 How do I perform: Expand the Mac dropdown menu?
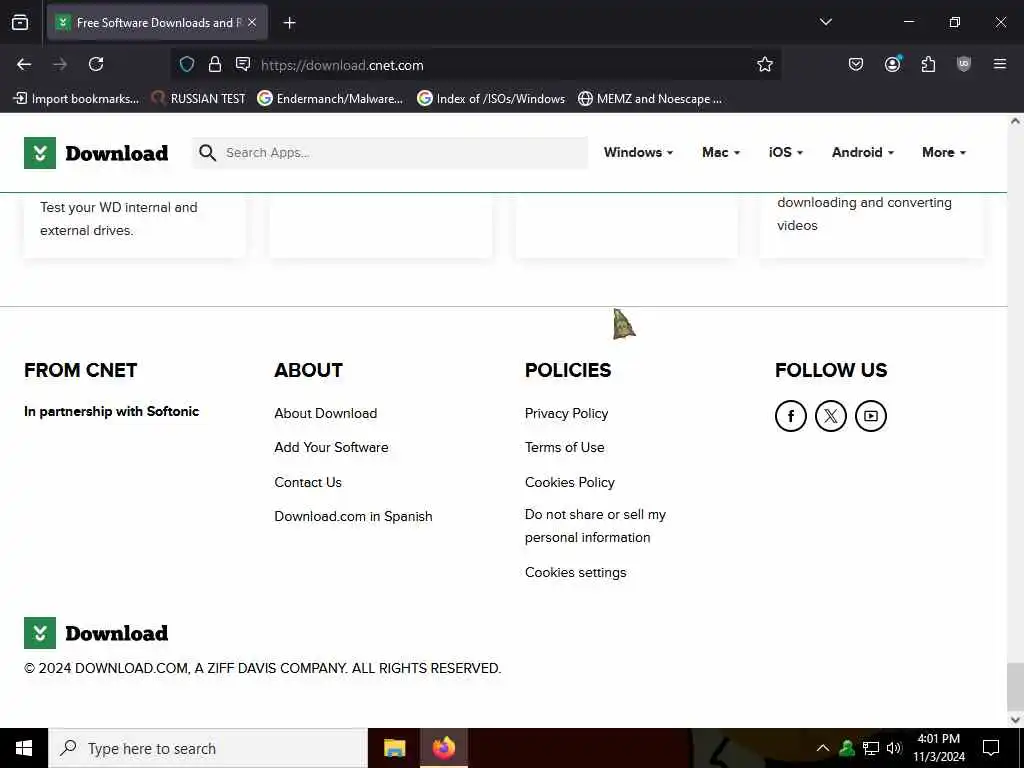pos(721,152)
